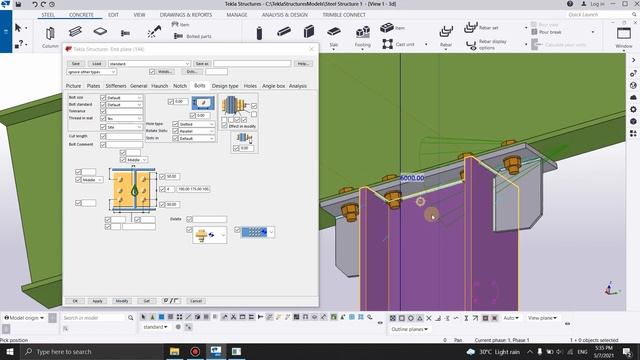The width and height of the screenshot is (640, 360).
Task: Click the Undo arrow in title bar
Action: click(x=34, y=4)
